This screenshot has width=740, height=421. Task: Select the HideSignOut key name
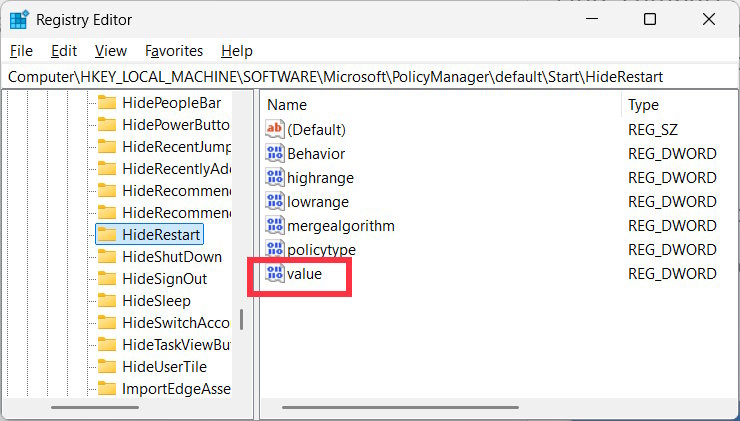tap(164, 278)
